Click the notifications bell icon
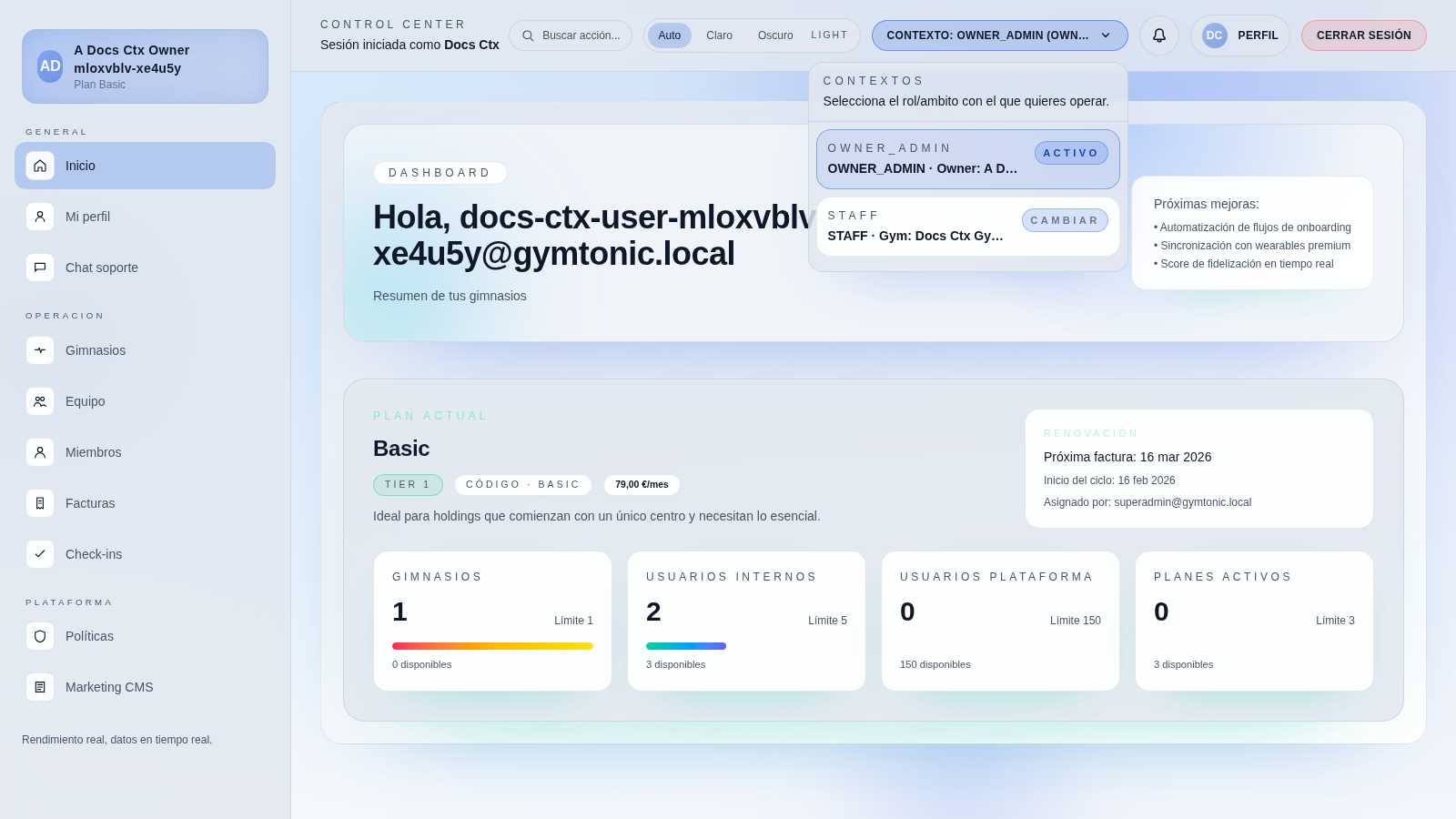Screen dimensions: 1456x819 tap(1158, 35)
